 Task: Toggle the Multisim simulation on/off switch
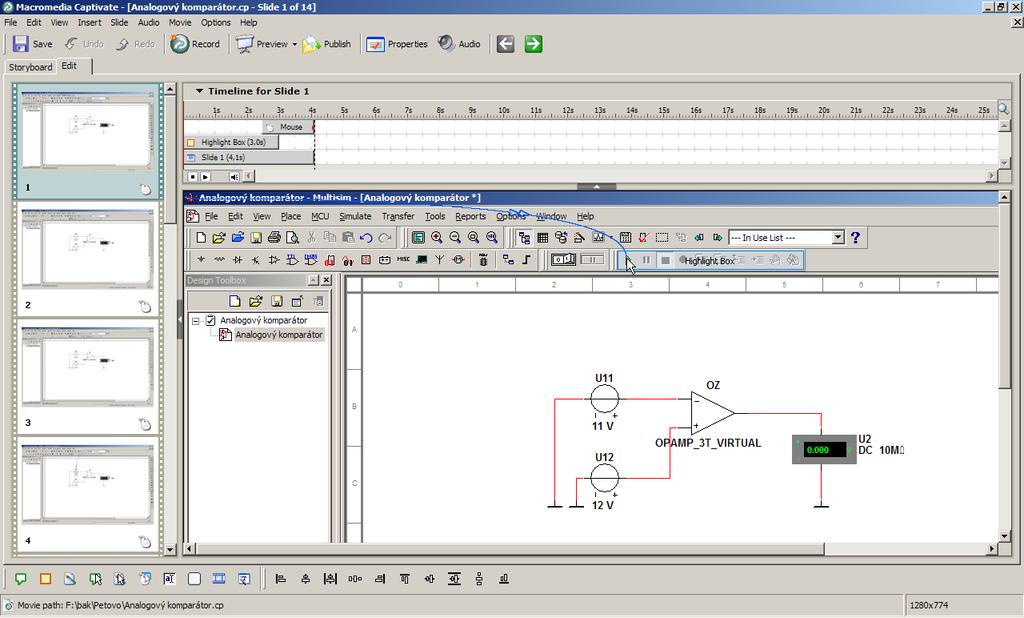(x=563, y=259)
